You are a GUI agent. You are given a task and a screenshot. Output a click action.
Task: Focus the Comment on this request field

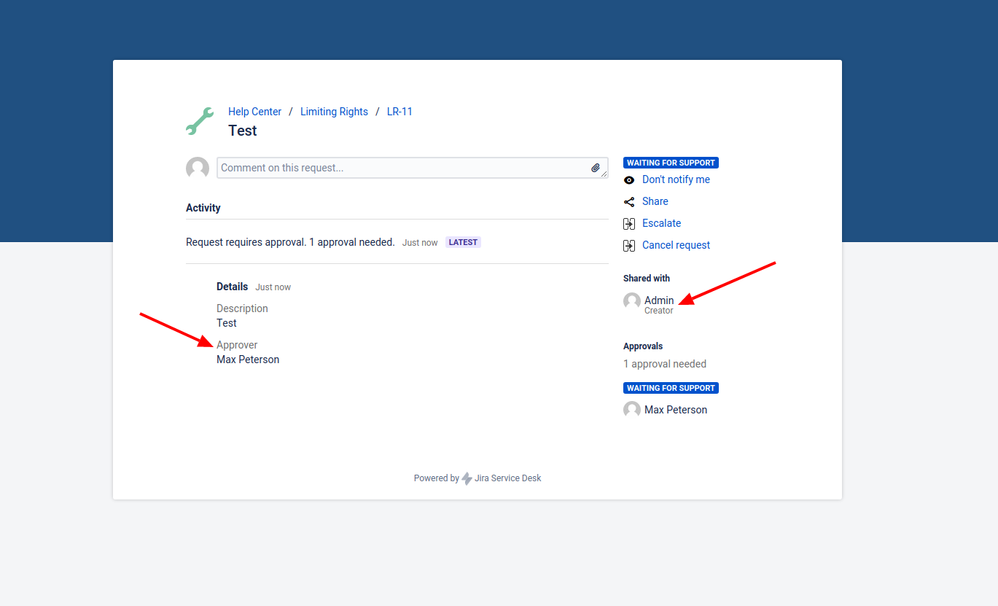coord(412,168)
